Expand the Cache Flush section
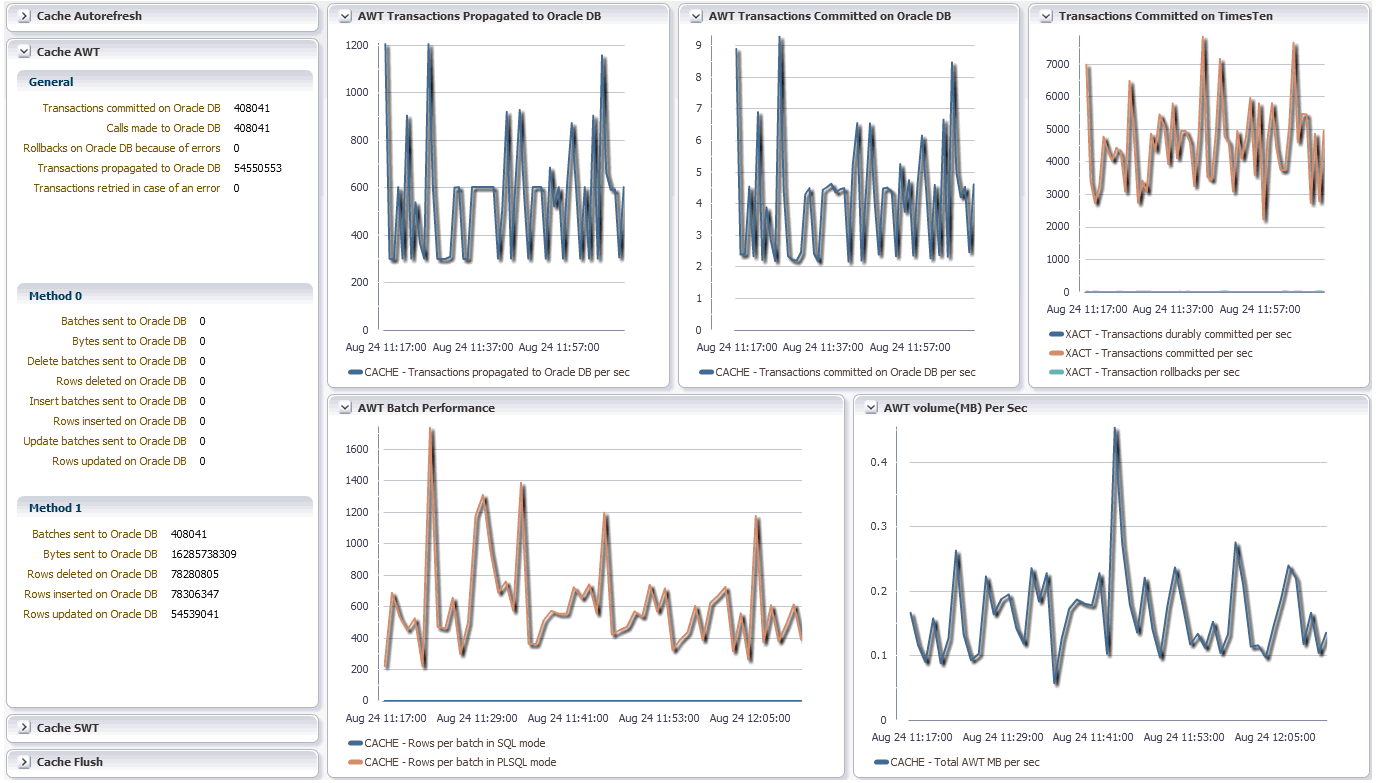This screenshot has height=783, width=1376. pos(24,762)
